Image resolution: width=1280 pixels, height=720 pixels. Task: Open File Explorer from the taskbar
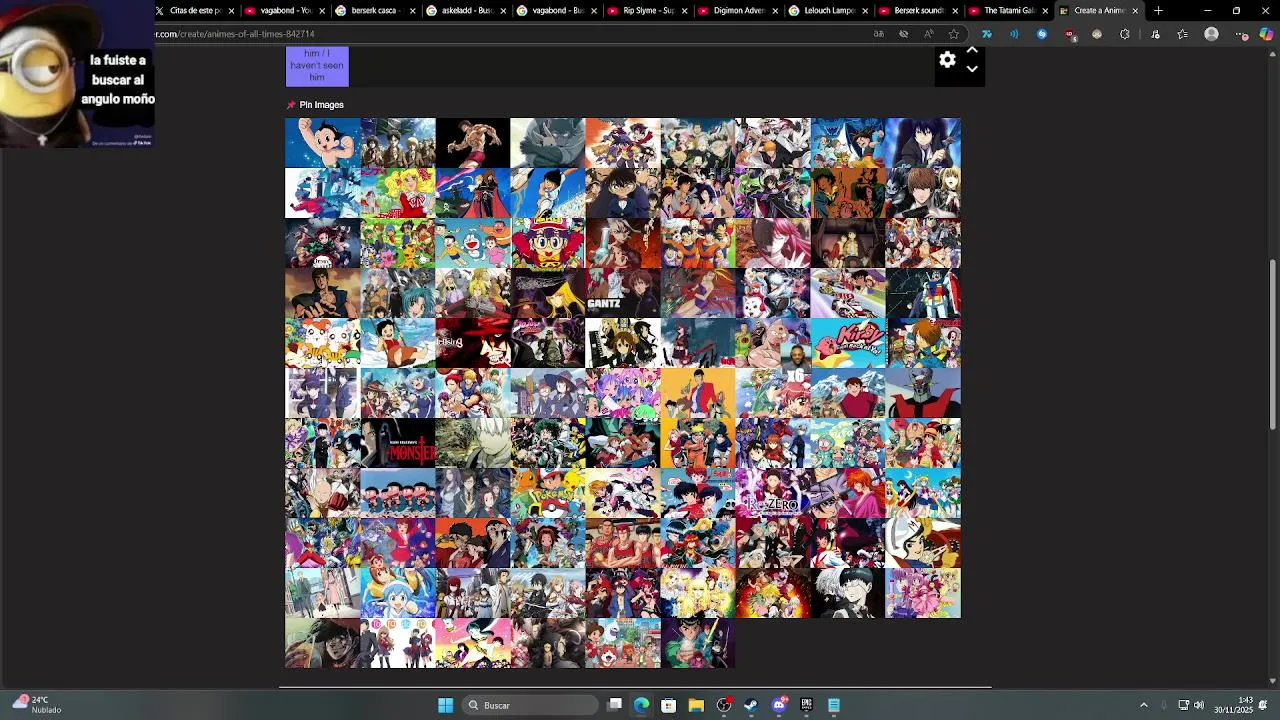(x=696, y=705)
